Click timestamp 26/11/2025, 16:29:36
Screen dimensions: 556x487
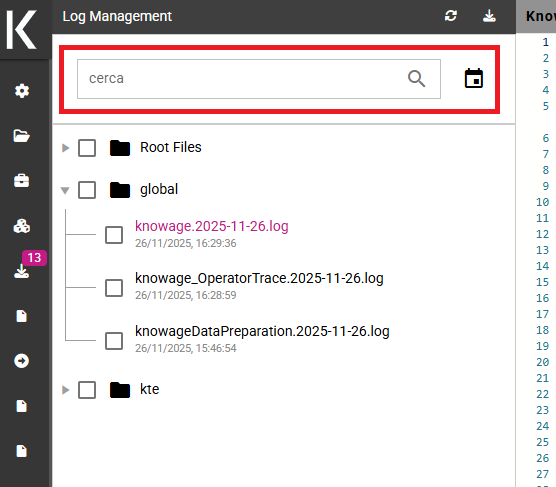coord(185,243)
